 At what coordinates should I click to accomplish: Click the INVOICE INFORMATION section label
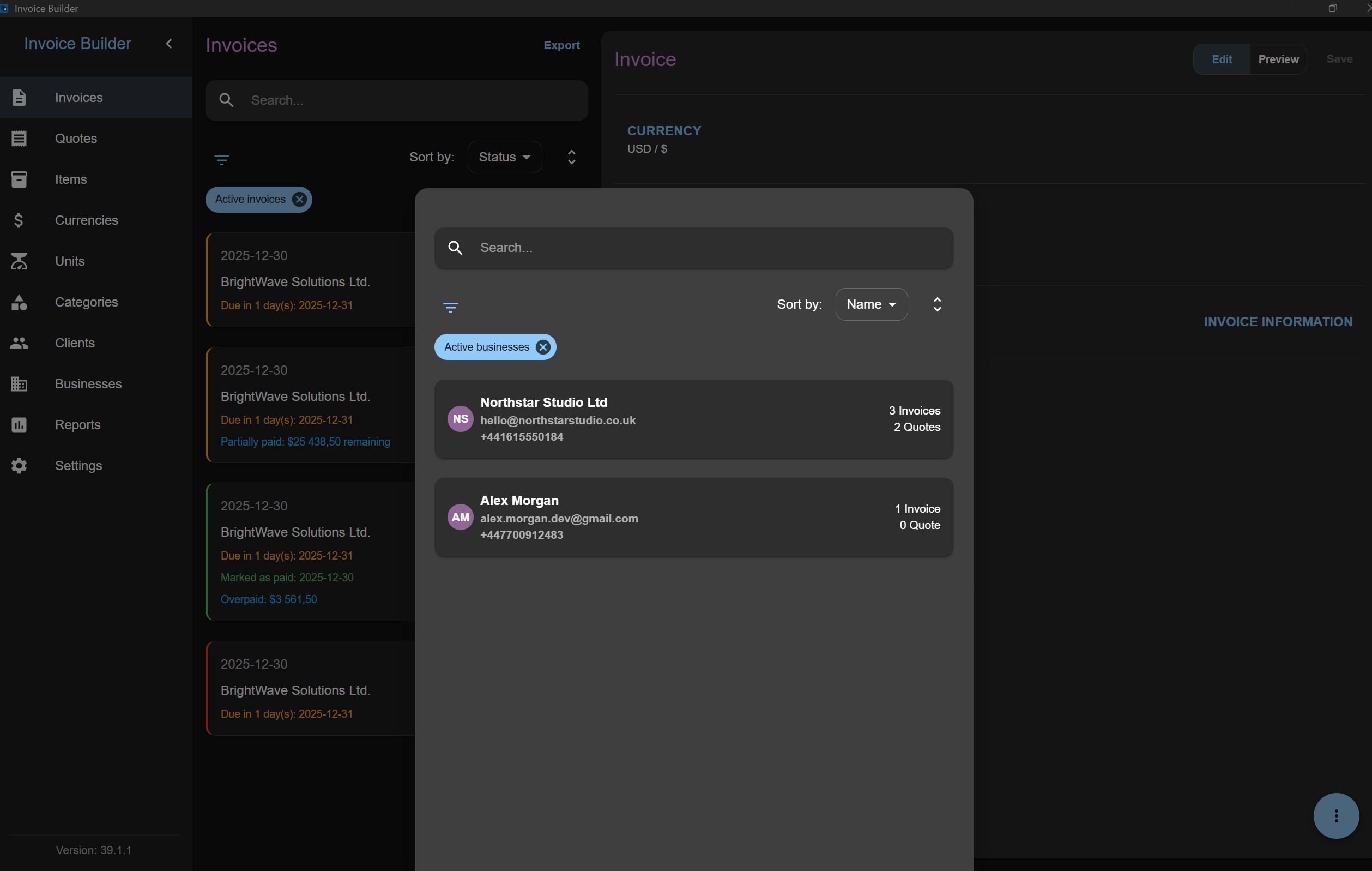[x=1277, y=322]
